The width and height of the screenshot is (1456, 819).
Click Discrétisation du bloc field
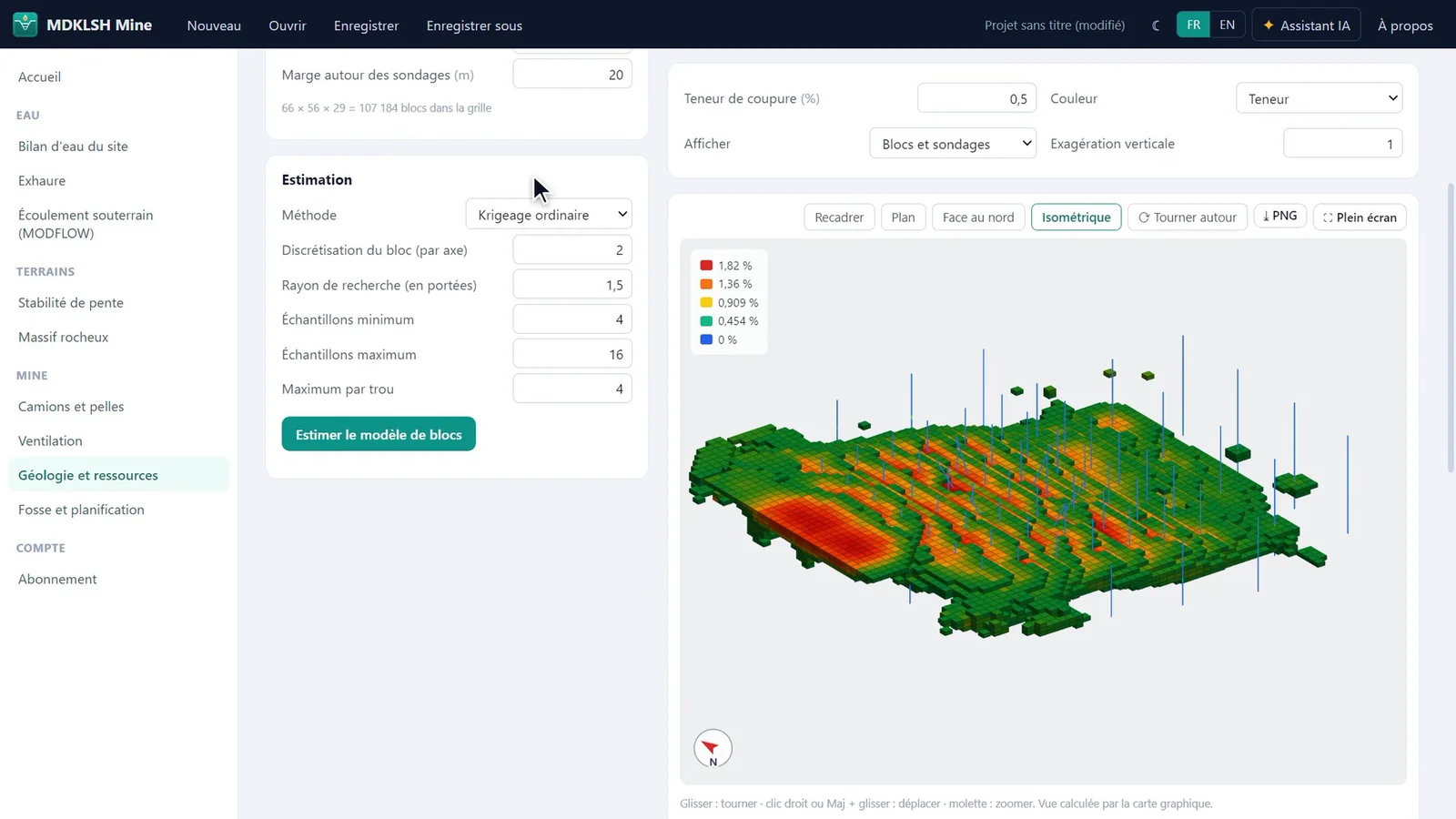[x=572, y=249]
